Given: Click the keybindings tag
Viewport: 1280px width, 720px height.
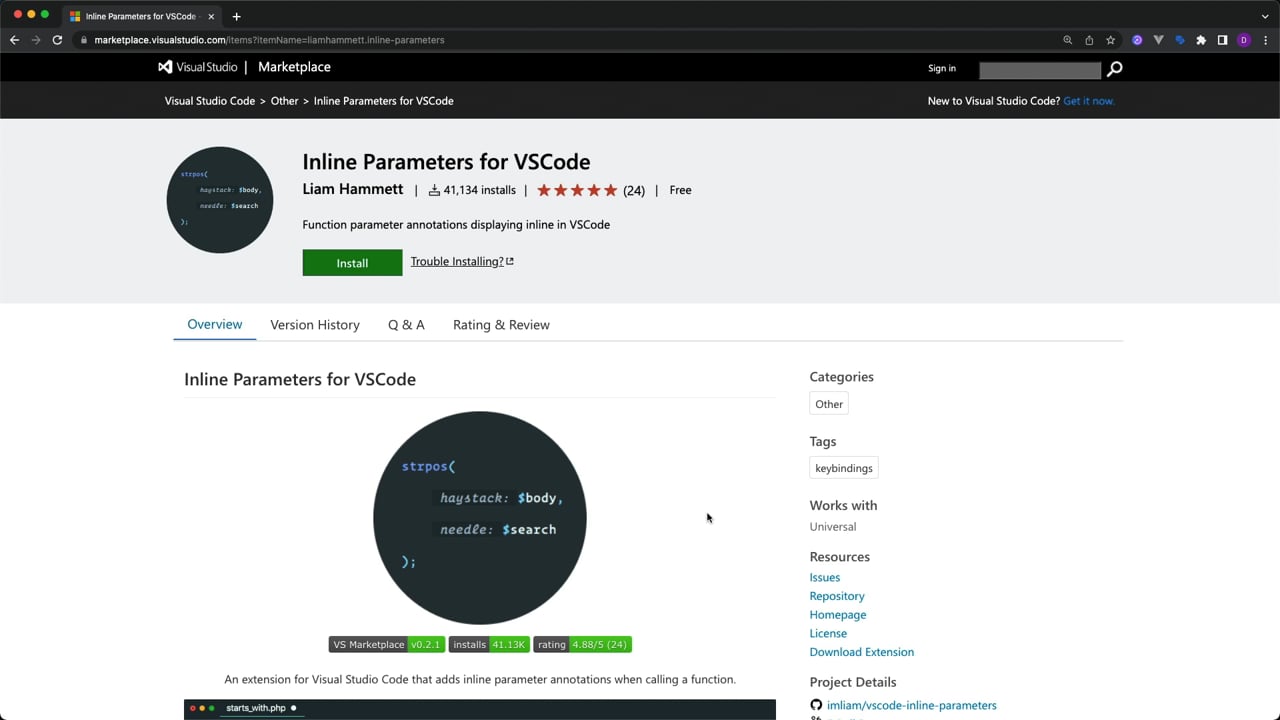Looking at the screenshot, I should (x=844, y=468).
